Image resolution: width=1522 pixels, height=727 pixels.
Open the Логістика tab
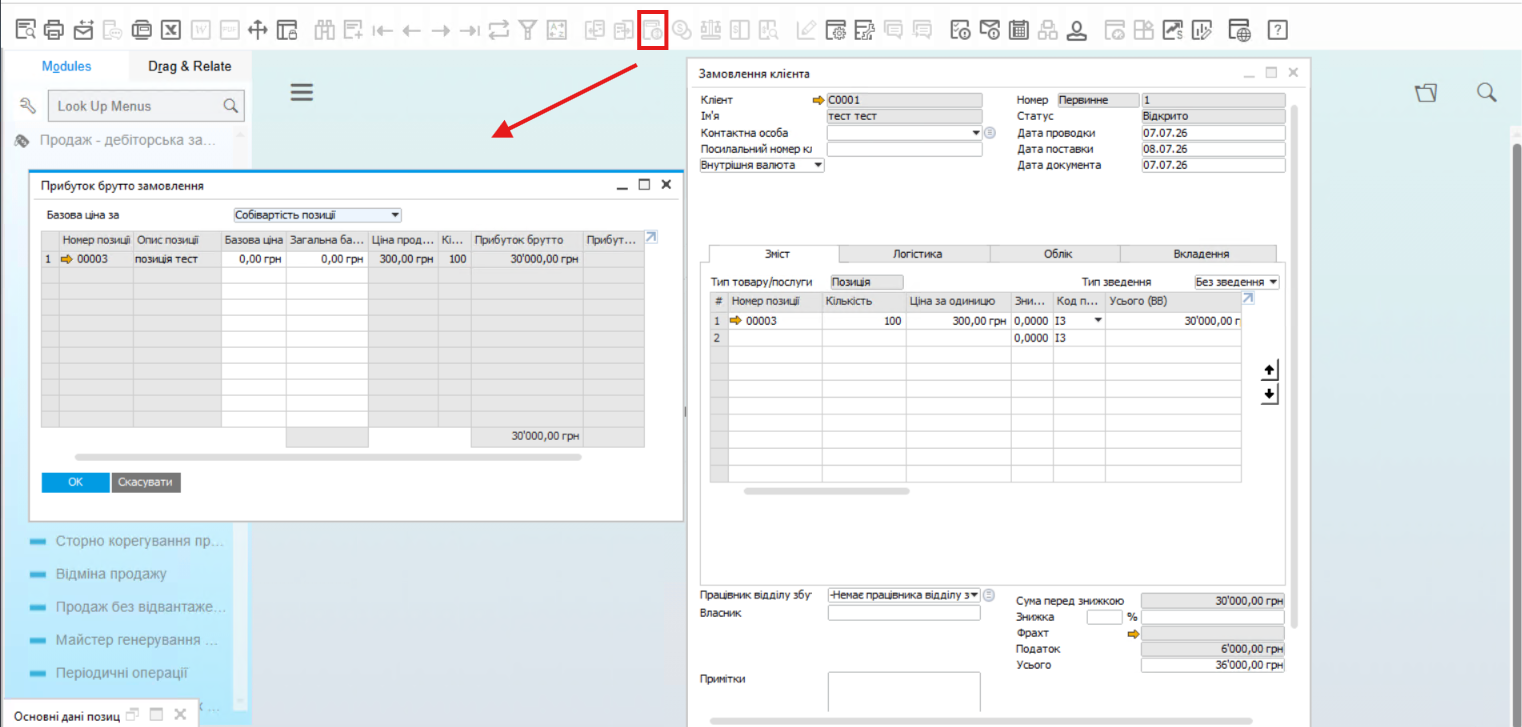click(917, 254)
